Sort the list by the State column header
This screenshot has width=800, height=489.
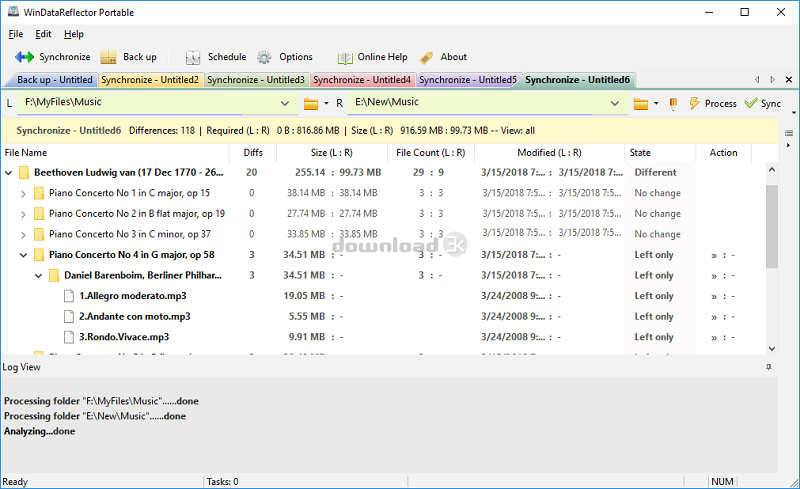click(x=640, y=153)
